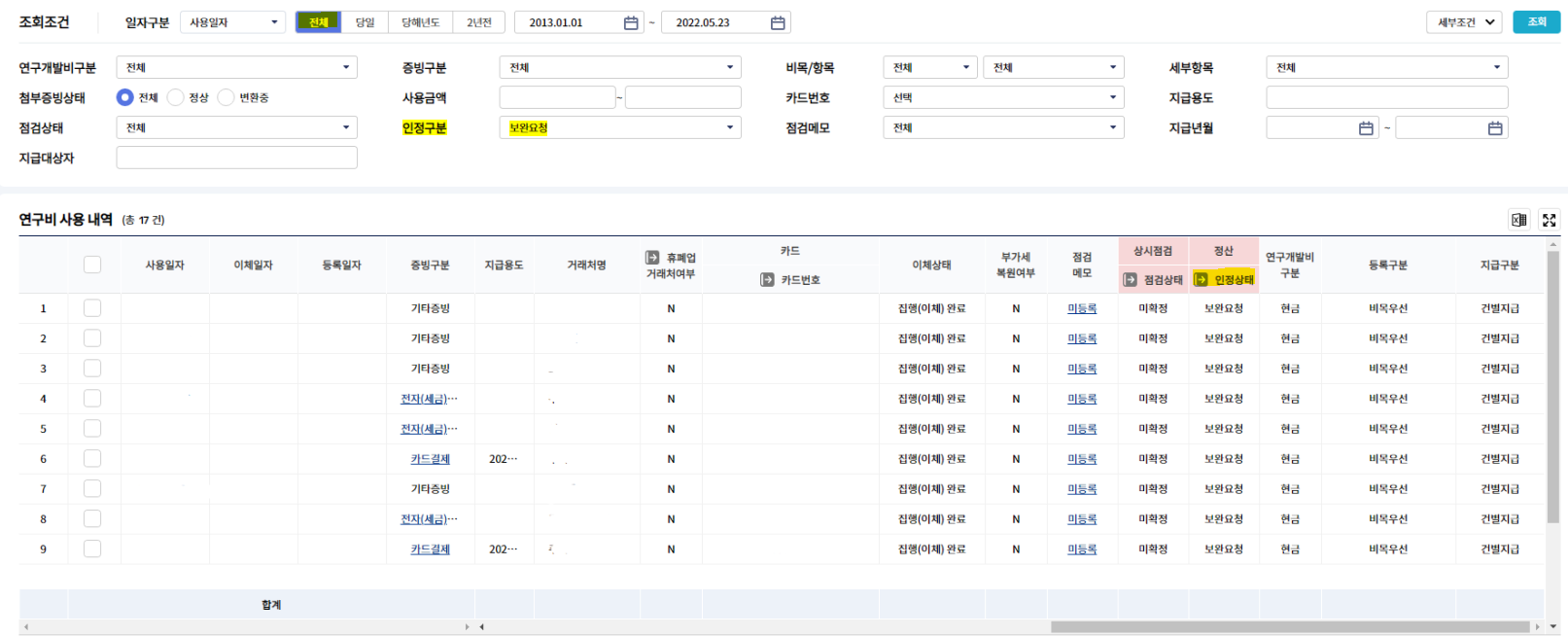Open the start date calendar picker
Screen dimensions: 1568x637
coord(631,22)
